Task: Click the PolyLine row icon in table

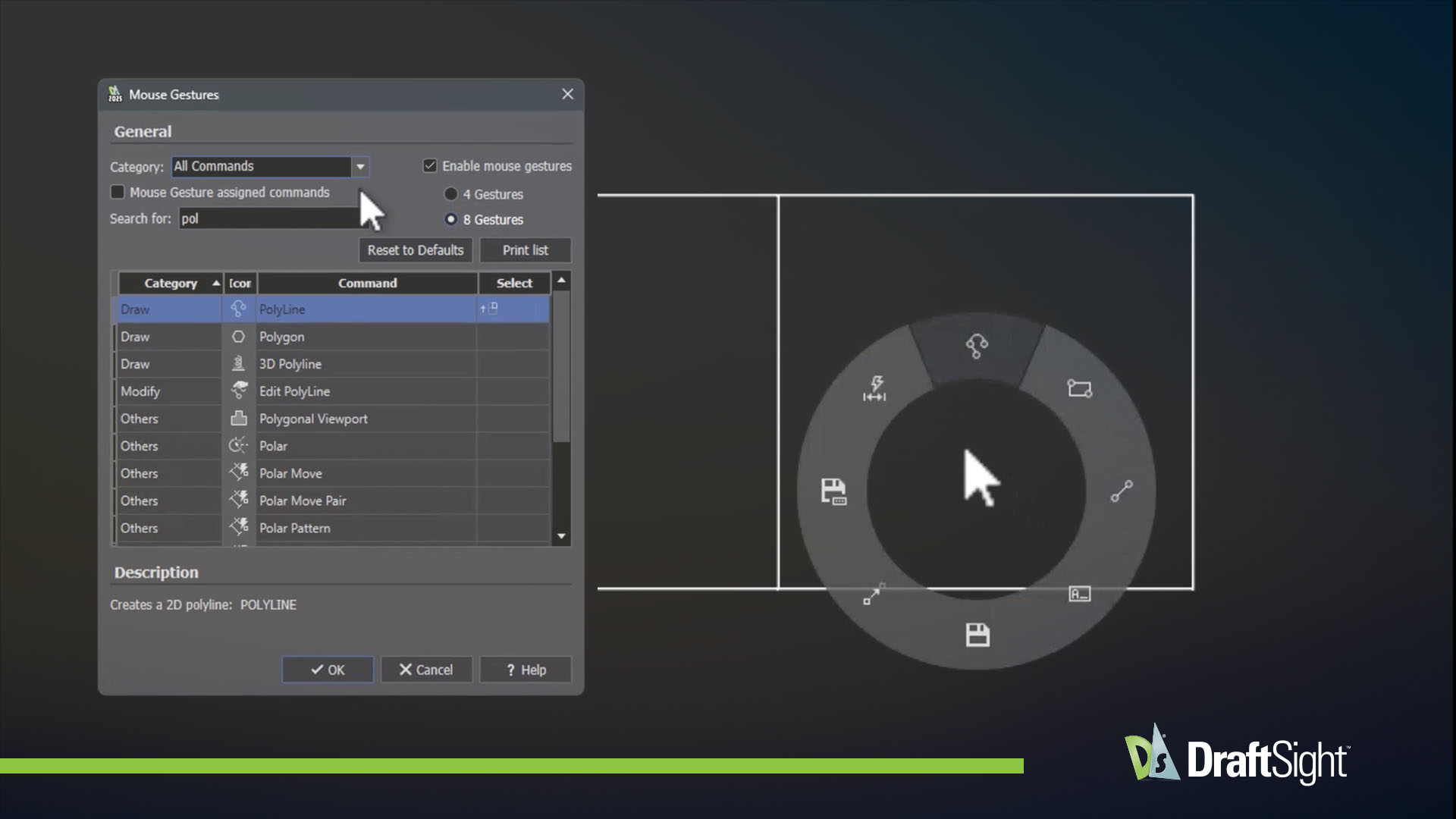Action: pos(238,309)
